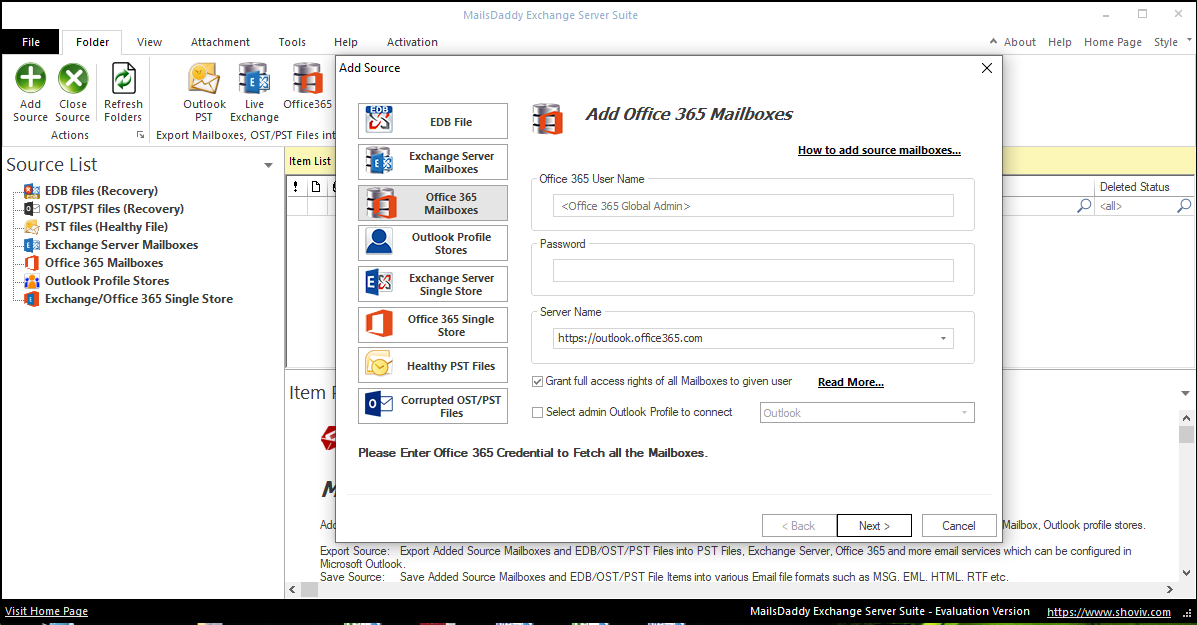
Task: Open the File menu
Action: pyautogui.click(x=31, y=42)
